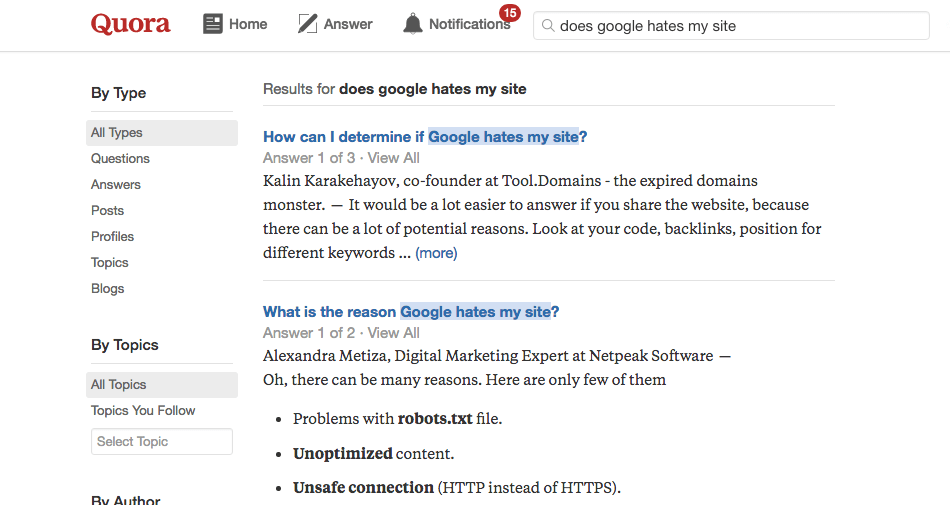The height and width of the screenshot is (505, 950).
Task: Open the Select Topic field
Action: click(x=162, y=441)
